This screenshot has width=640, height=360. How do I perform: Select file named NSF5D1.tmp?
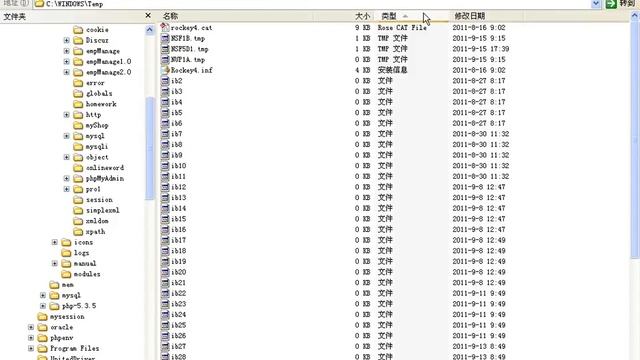[x=189, y=49]
